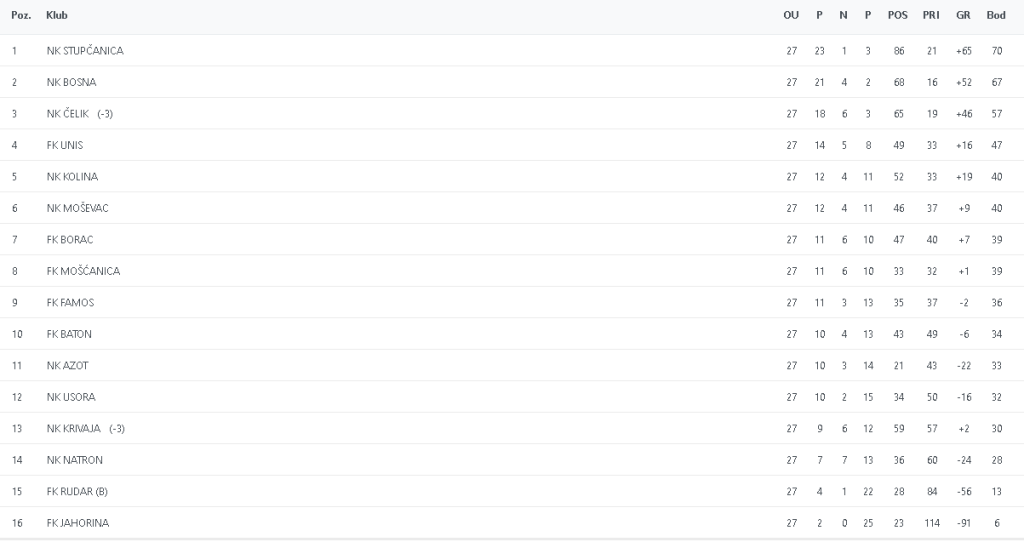
Task: Open NK MOŠEVAC team entry
Action: click(x=76, y=208)
